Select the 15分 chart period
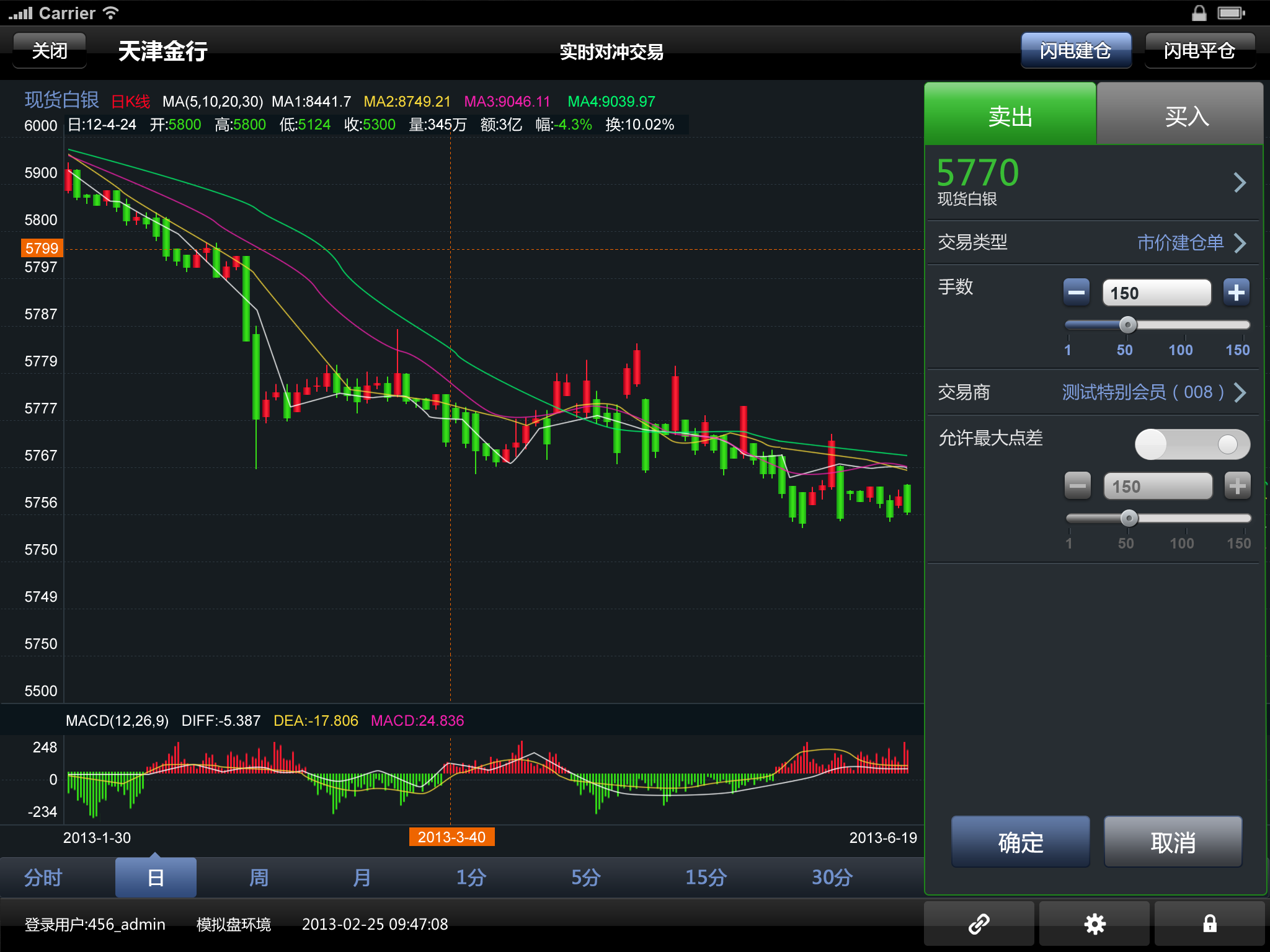Screen dimensions: 1270x952 [x=706, y=878]
